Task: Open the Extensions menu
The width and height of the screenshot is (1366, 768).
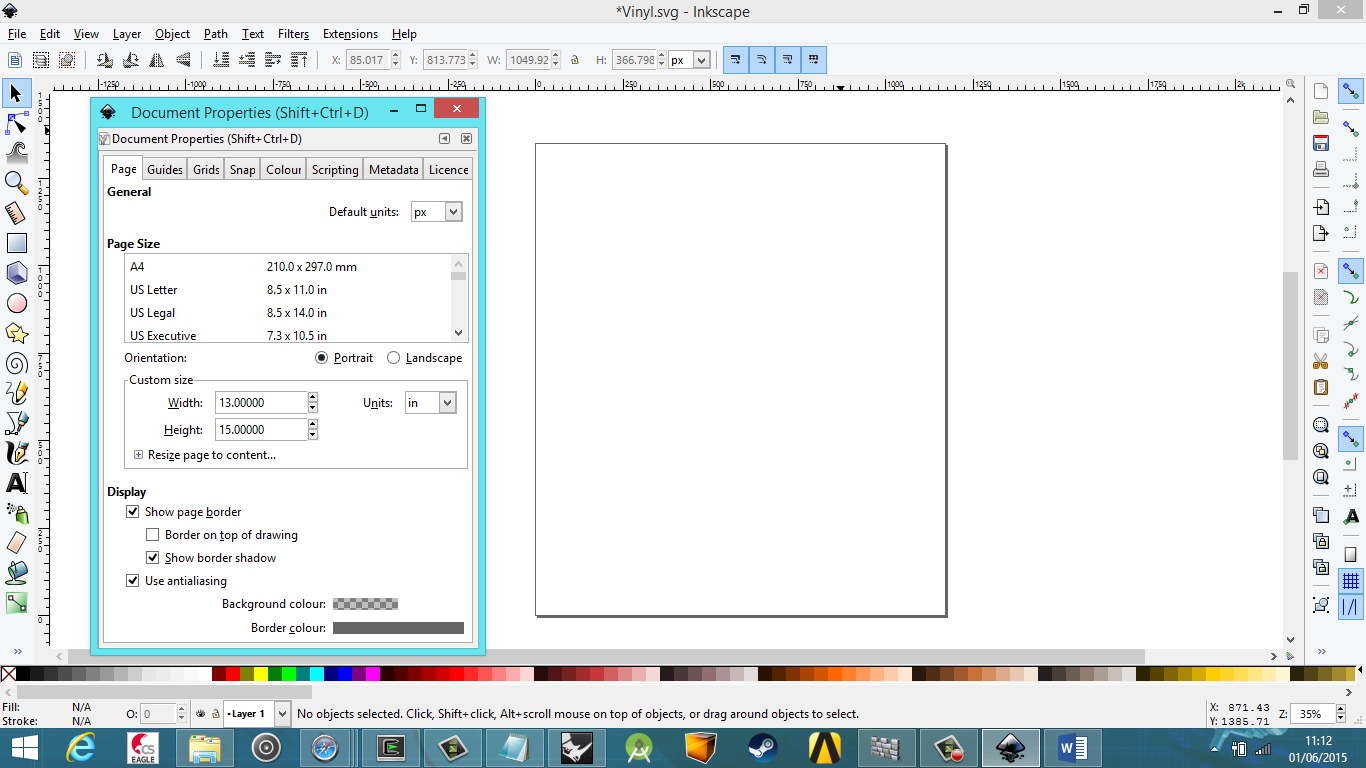Action: [350, 34]
